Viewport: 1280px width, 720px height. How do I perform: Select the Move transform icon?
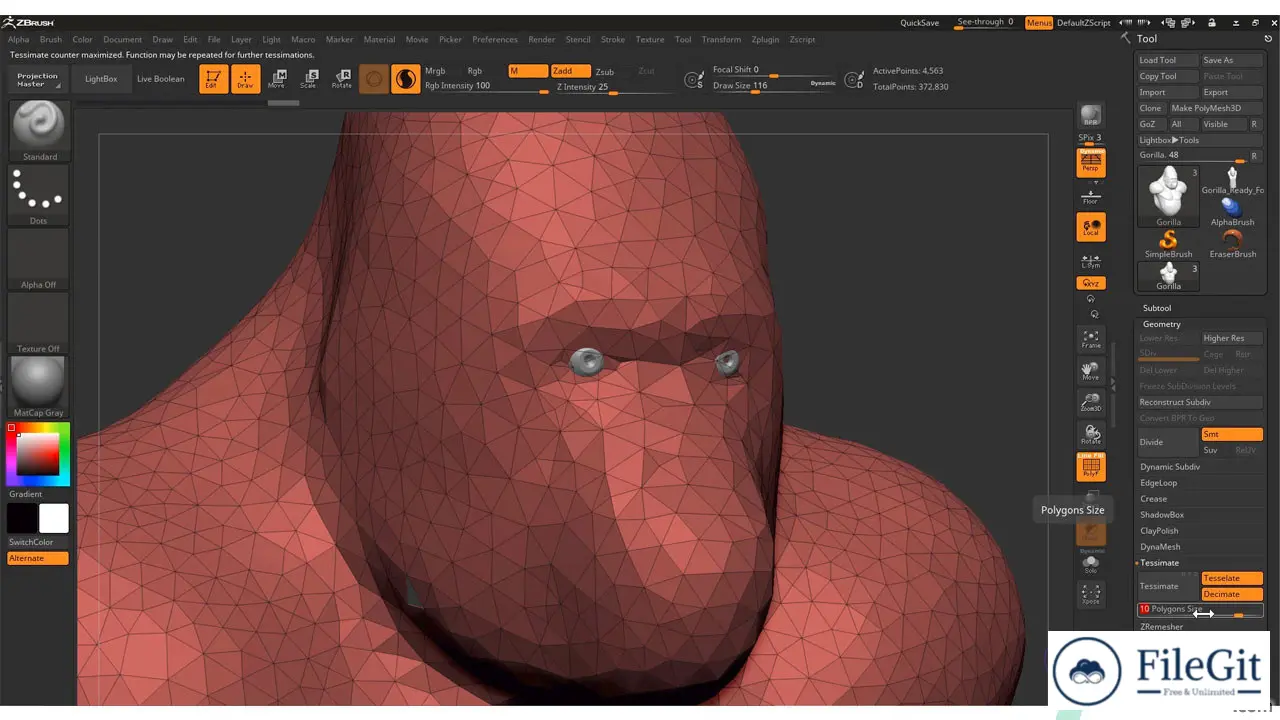277,79
